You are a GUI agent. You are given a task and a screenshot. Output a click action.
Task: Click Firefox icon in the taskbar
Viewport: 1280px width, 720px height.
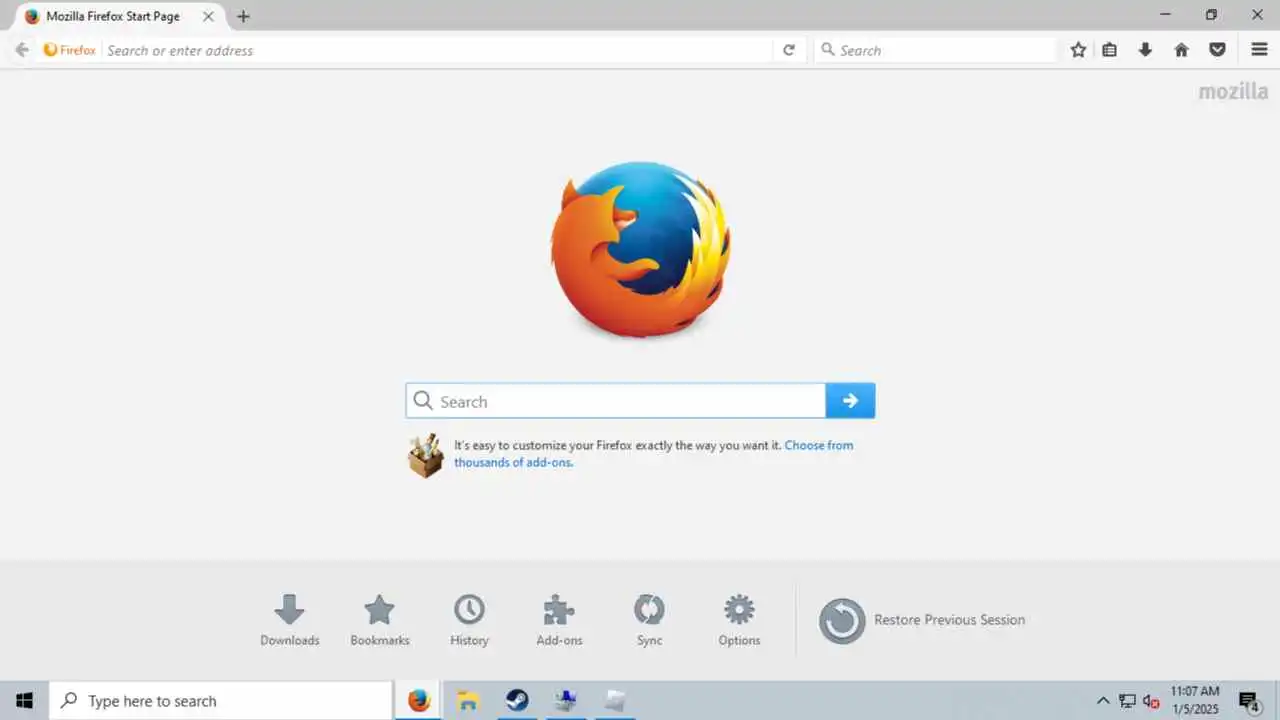[x=419, y=701]
